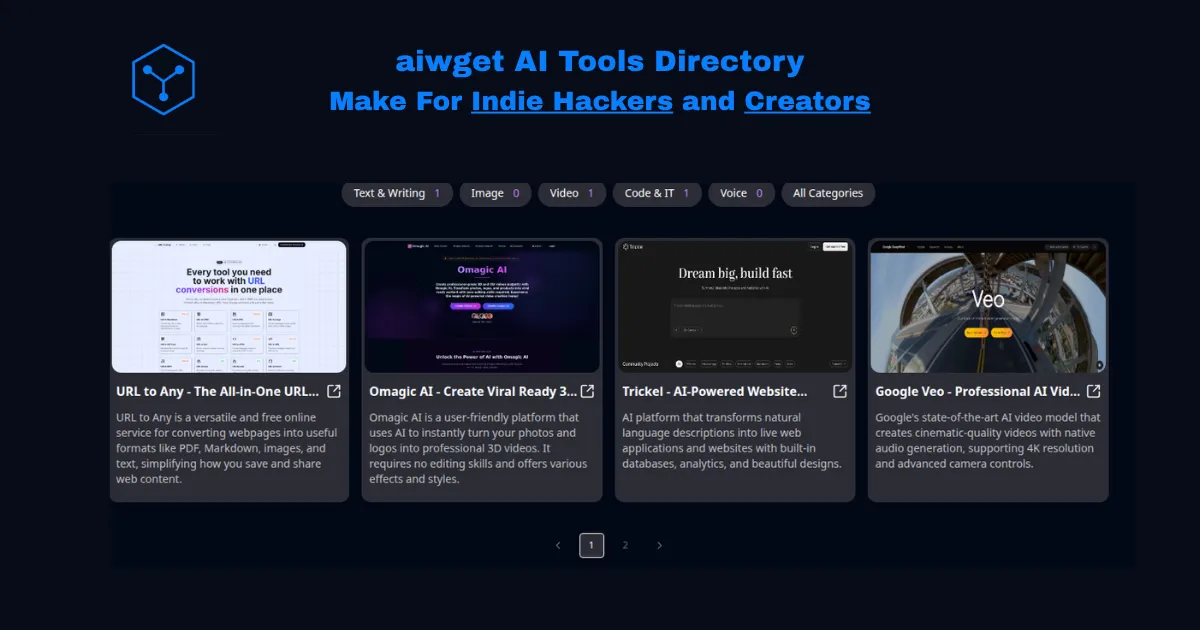The image size is (1200, 630).
Task: Show All Categories
Action: coord(828,193)
